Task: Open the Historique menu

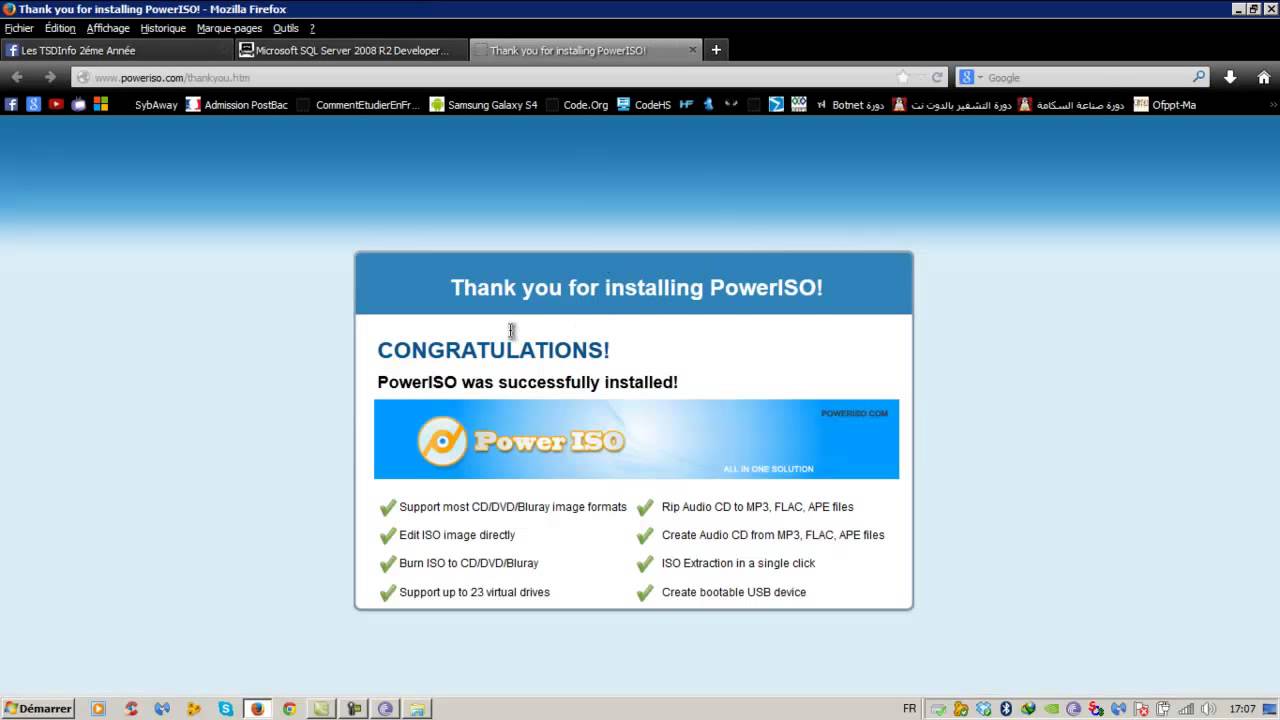Action: 163,28
